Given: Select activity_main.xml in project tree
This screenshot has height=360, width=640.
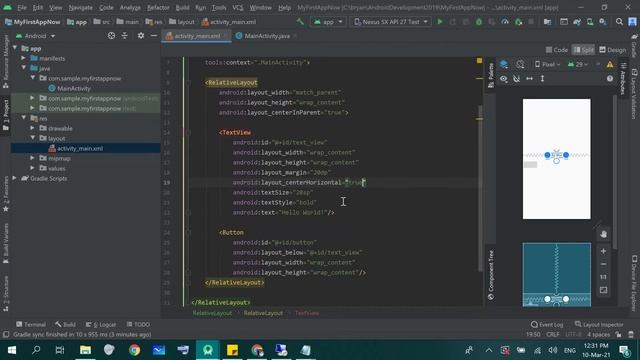Looking at the screenshot, I should pos(80,148).
